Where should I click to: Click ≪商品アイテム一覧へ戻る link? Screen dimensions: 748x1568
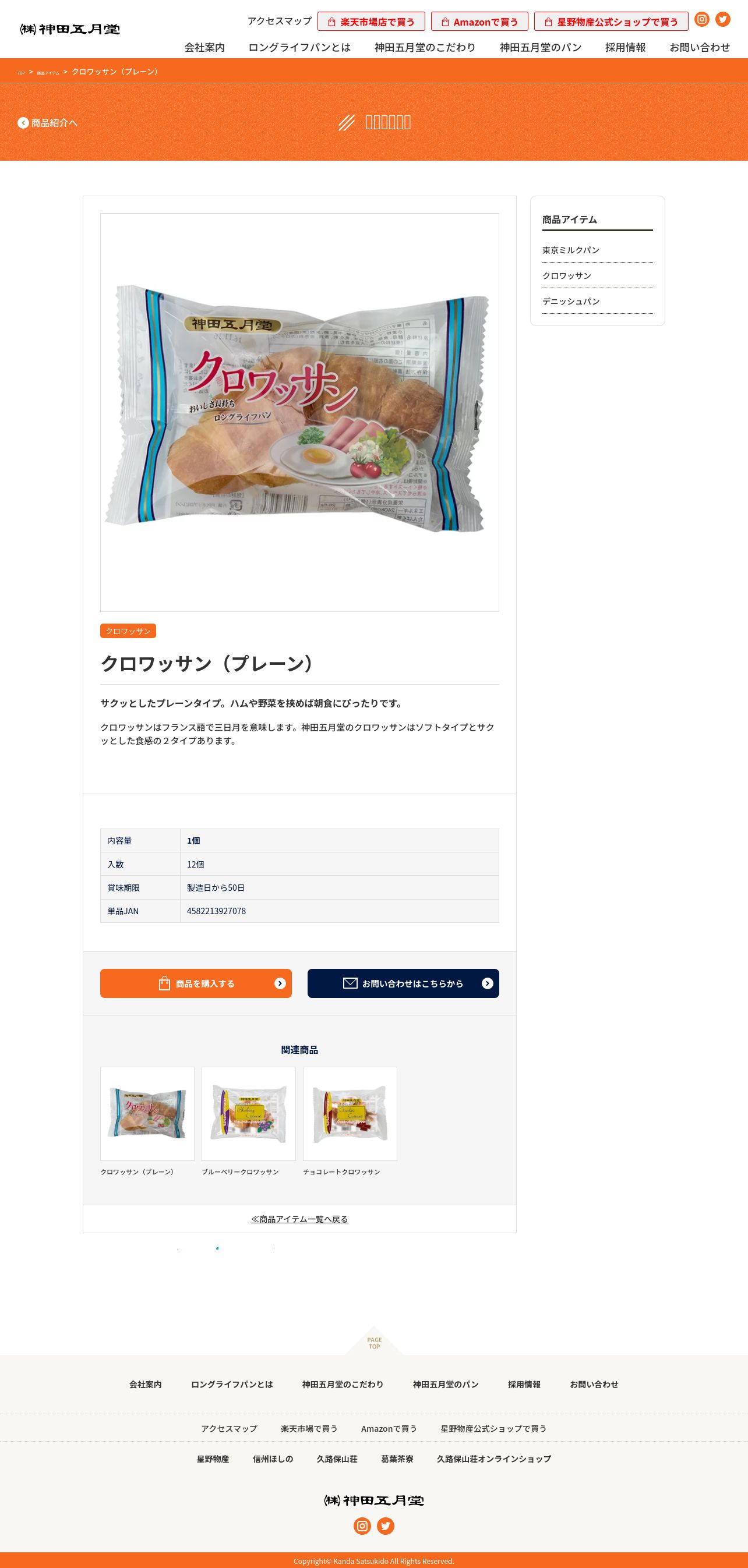[x=299, y=1219]
